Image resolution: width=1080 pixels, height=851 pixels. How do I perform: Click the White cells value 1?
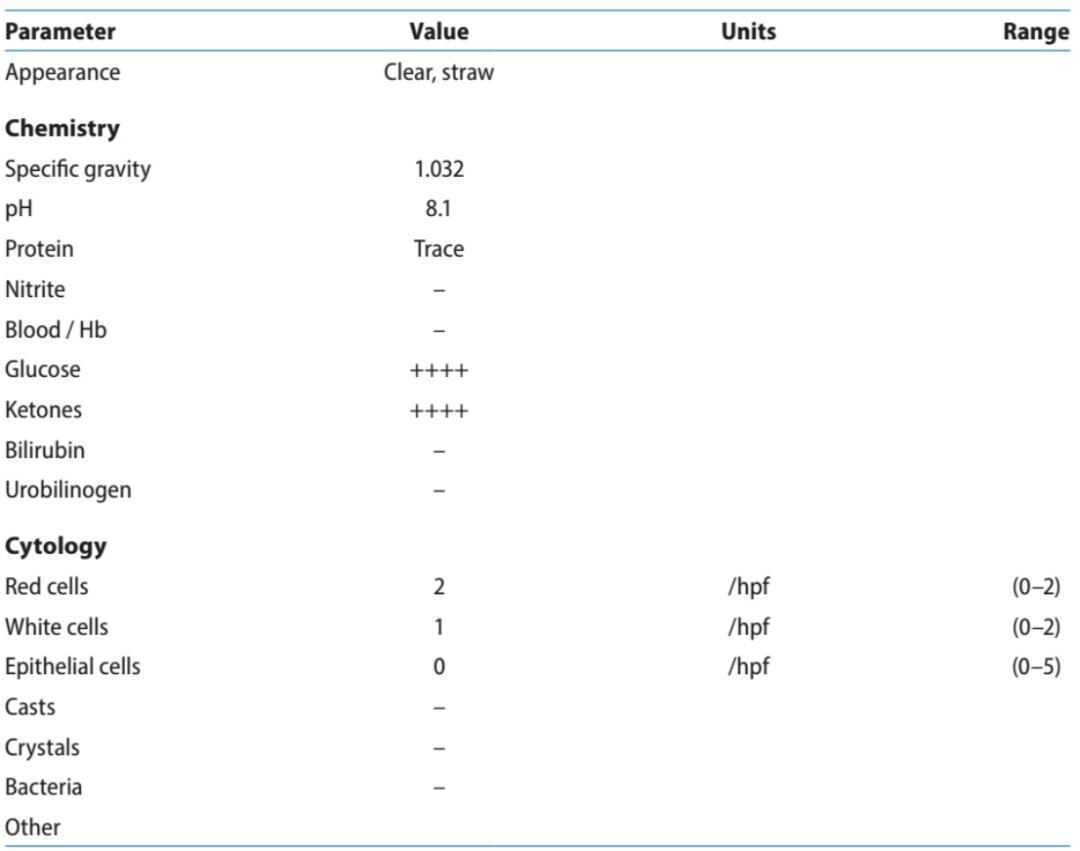point(439,627)
